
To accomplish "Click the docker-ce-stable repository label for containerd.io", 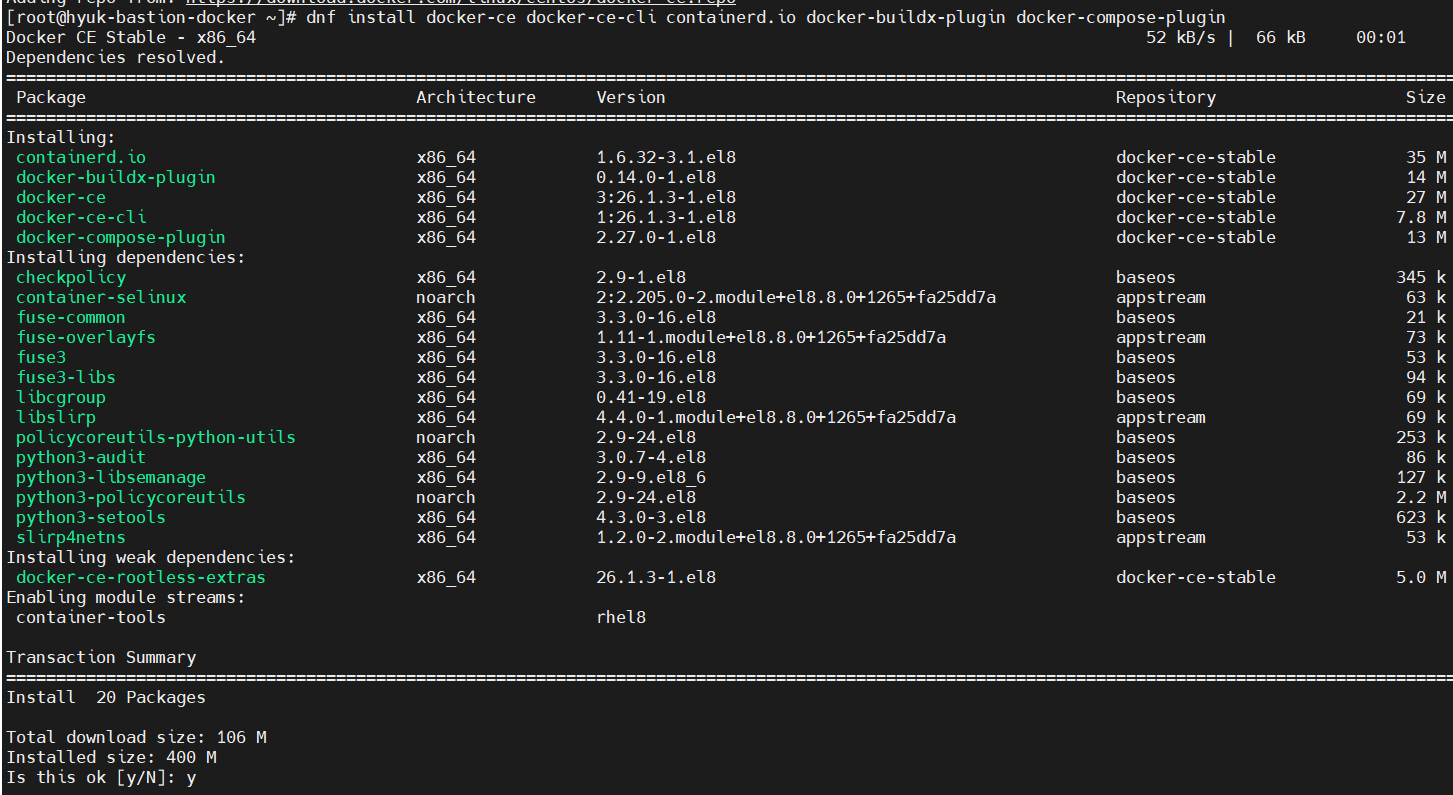I will (1196, 157).
